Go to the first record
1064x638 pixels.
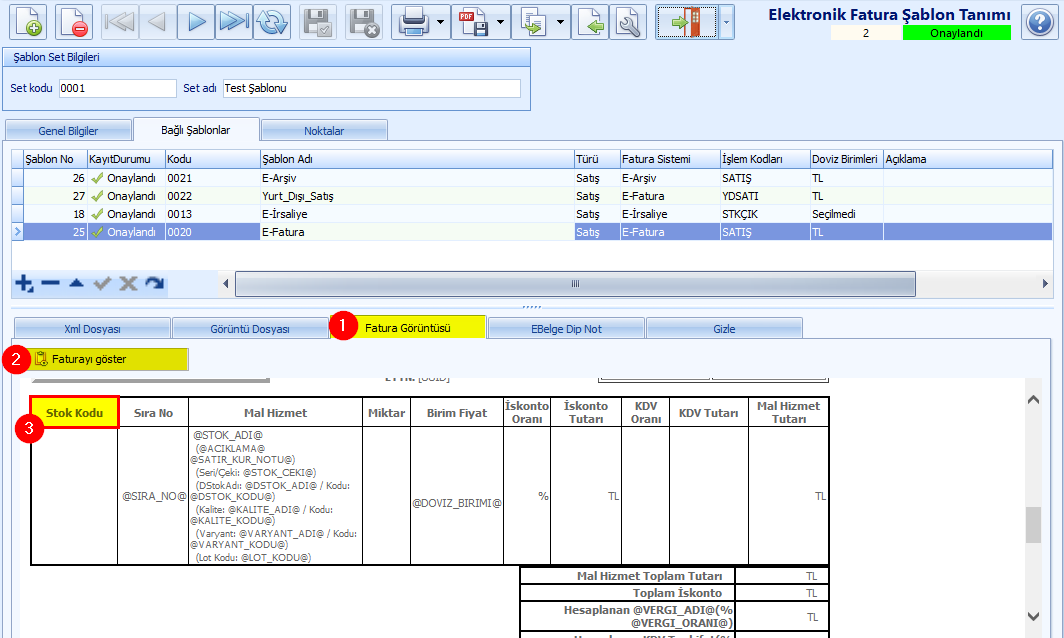point(119,22)
